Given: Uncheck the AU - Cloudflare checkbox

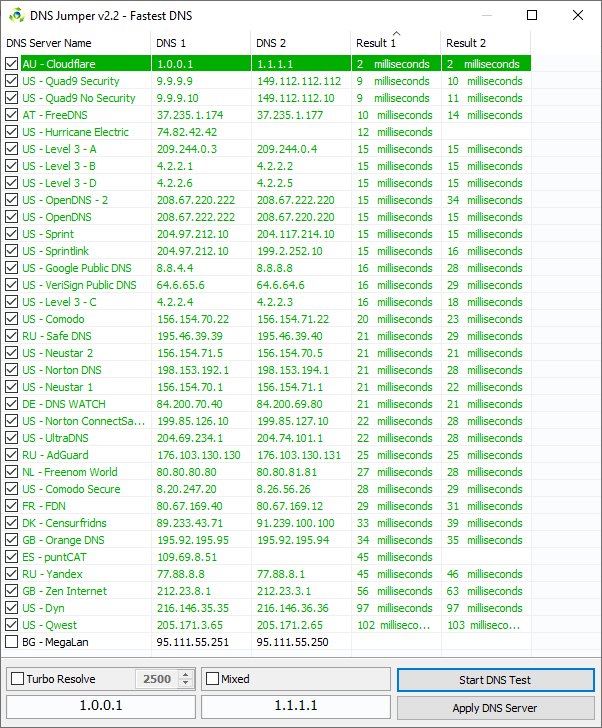Looking at the screenshot, I should click(12, 64).
